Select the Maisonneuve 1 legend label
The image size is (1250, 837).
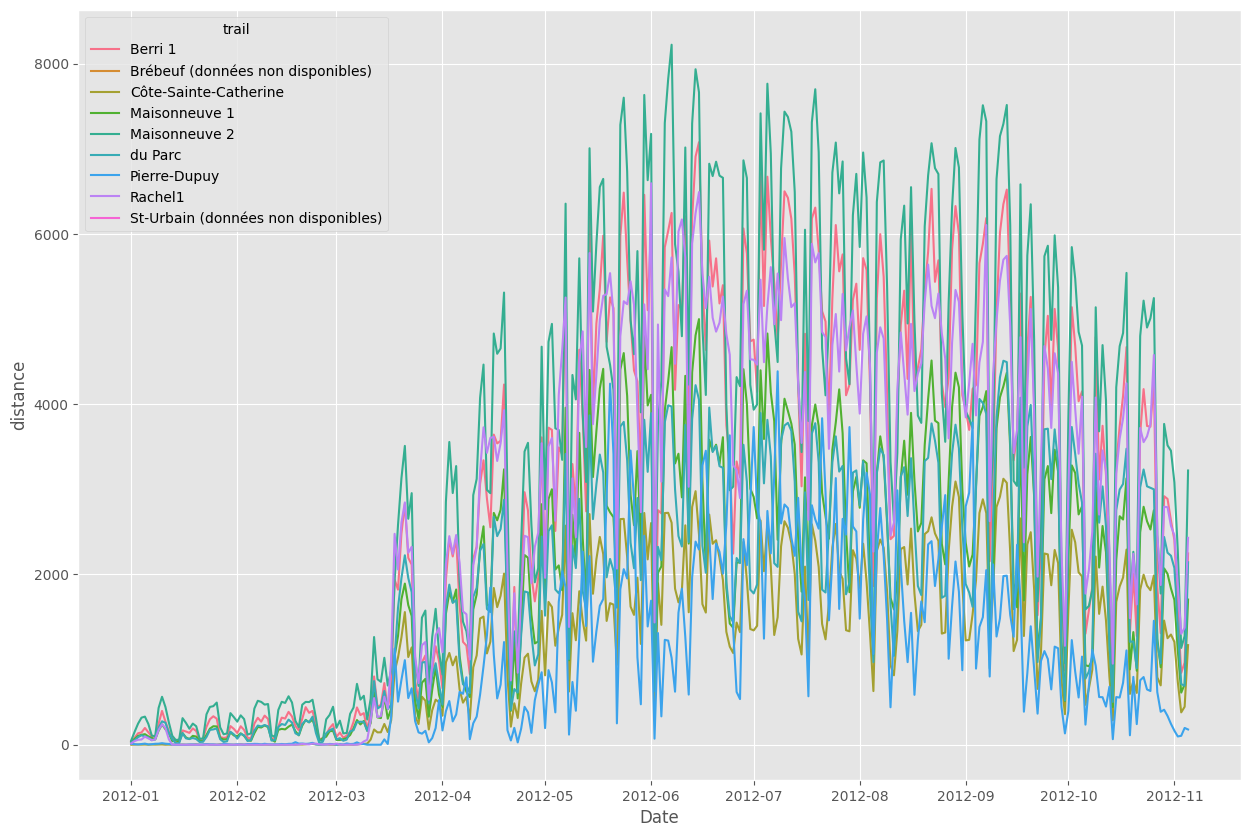(x=180, y=114)
